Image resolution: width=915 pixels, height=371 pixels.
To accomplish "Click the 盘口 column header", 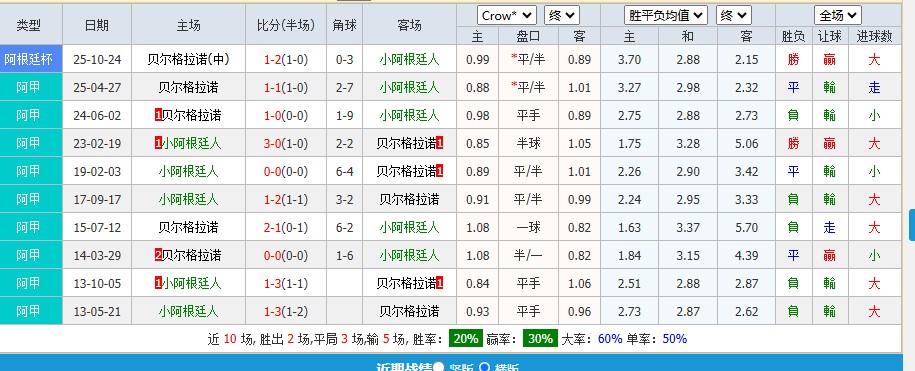I will pyautogui.click(x=528, y=36).
